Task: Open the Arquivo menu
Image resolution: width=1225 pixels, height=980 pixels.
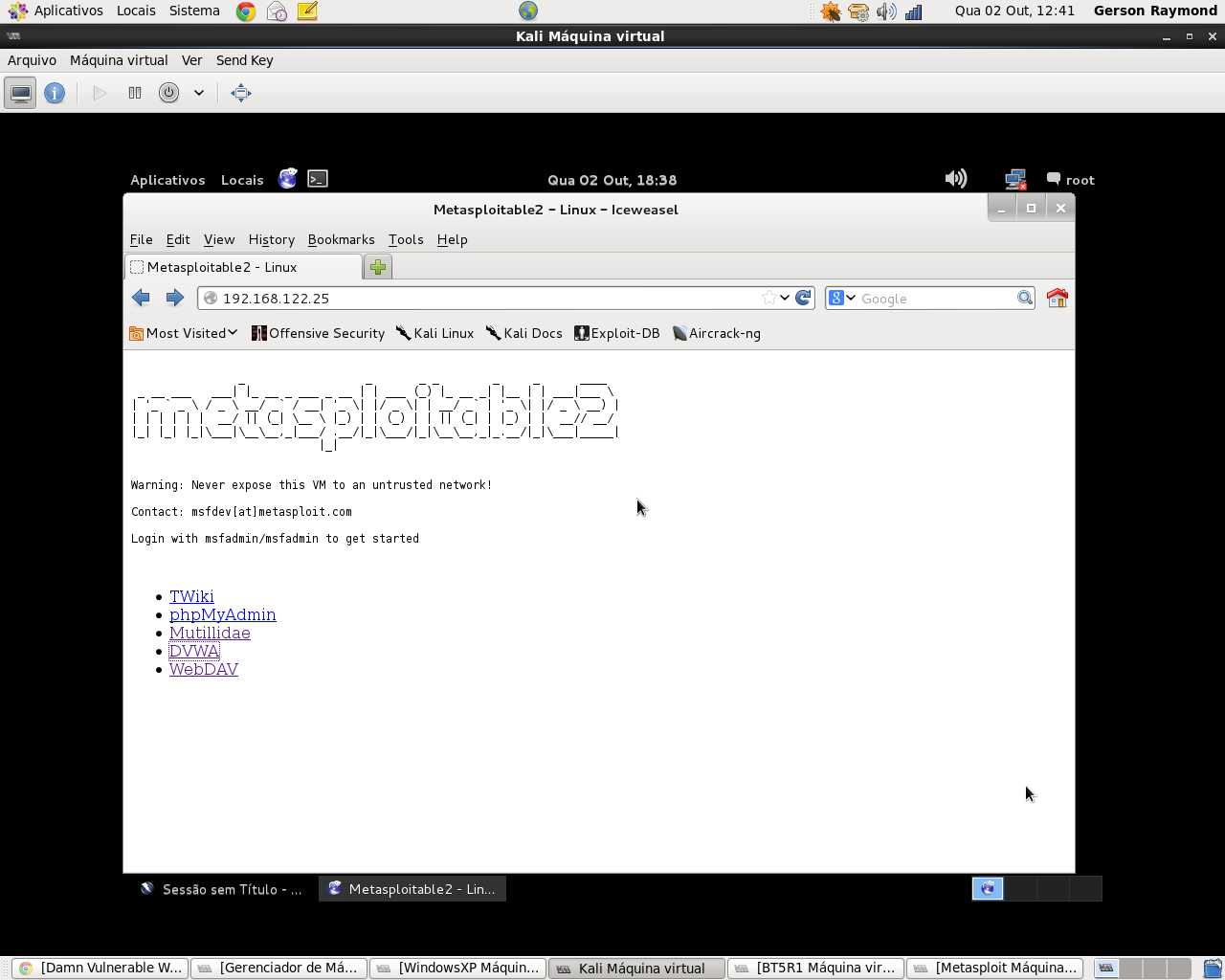Action: click(x=32, y=60)
